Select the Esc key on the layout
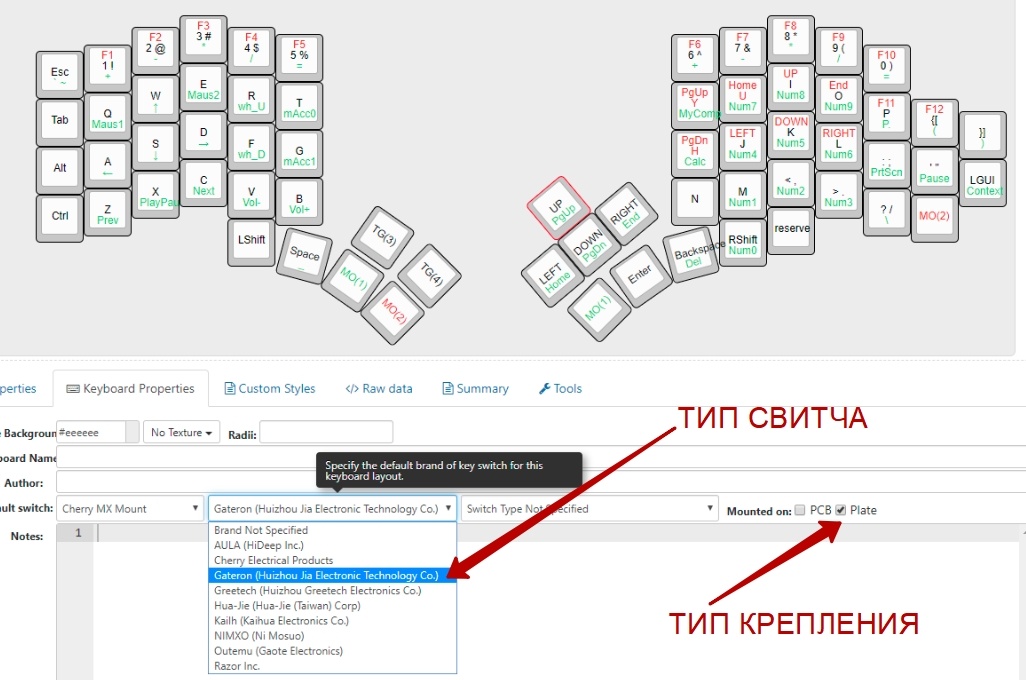The width and height of the screenshot is (1026, 680). pos(60,74)
